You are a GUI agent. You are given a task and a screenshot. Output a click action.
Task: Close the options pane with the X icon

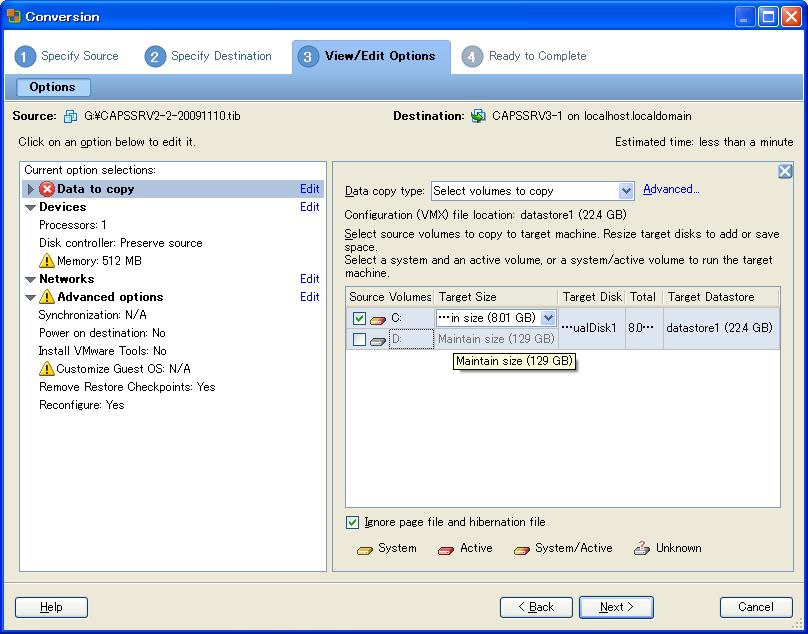[x=784, y=171]
